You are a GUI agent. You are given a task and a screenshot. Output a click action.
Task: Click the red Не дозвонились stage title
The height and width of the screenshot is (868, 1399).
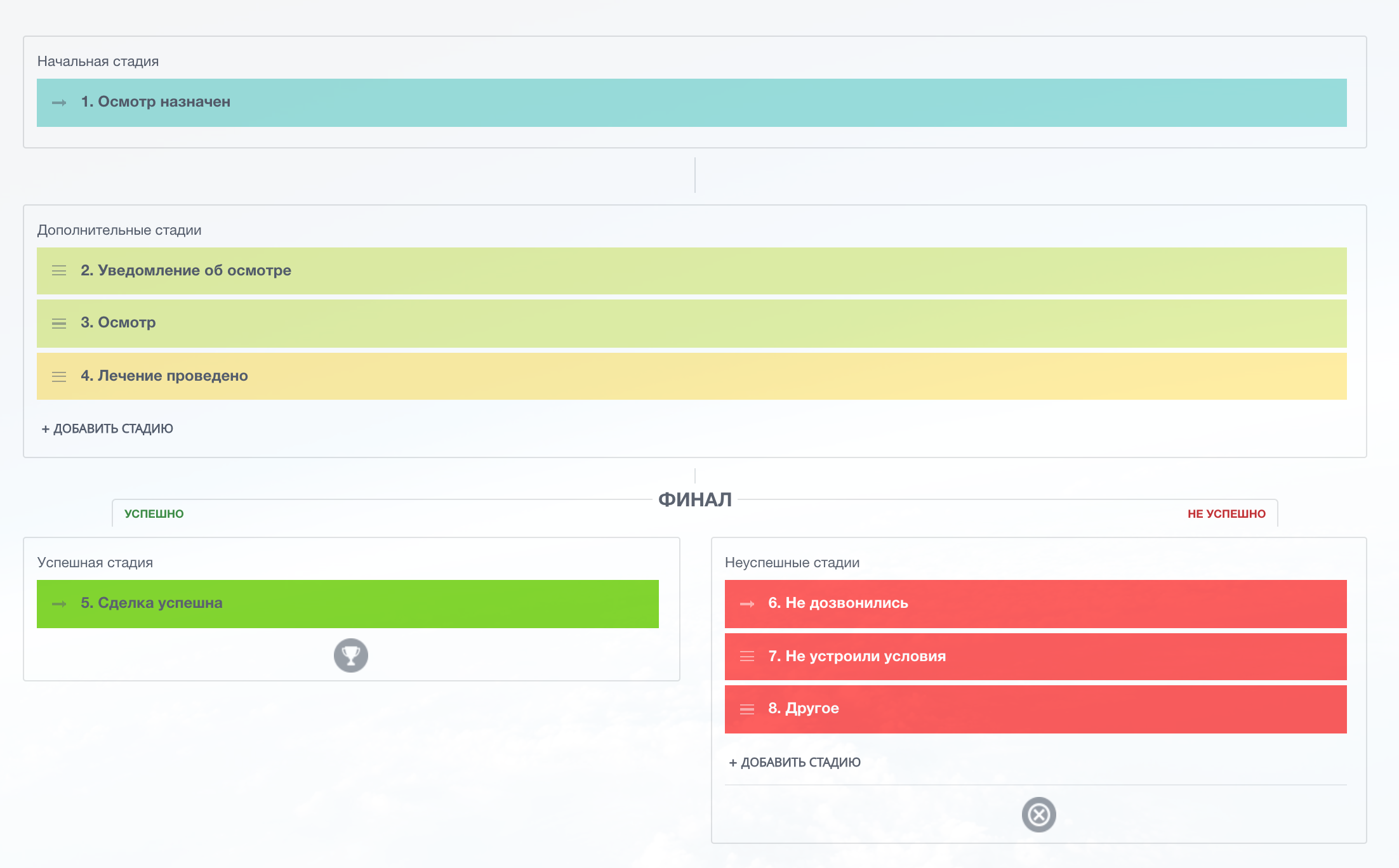(838, 603)
